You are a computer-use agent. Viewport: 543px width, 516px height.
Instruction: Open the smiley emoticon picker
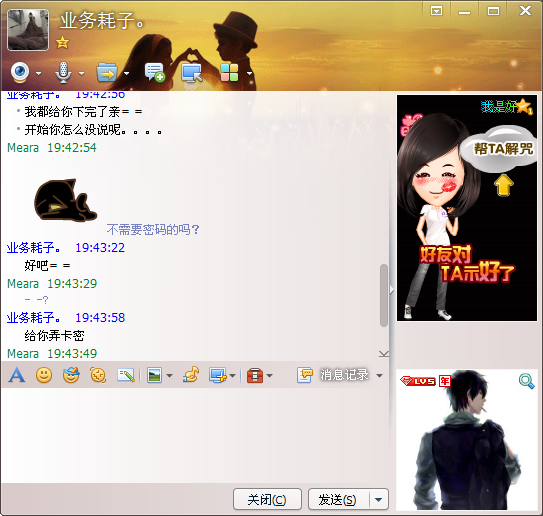point(44,375)
